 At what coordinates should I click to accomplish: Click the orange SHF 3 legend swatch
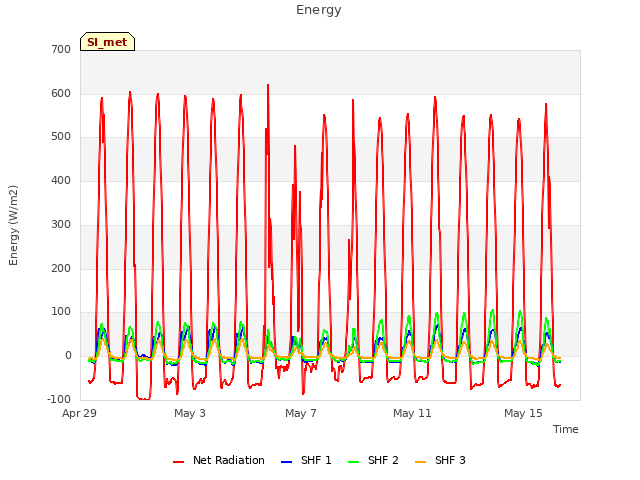[x=420, y=462]
